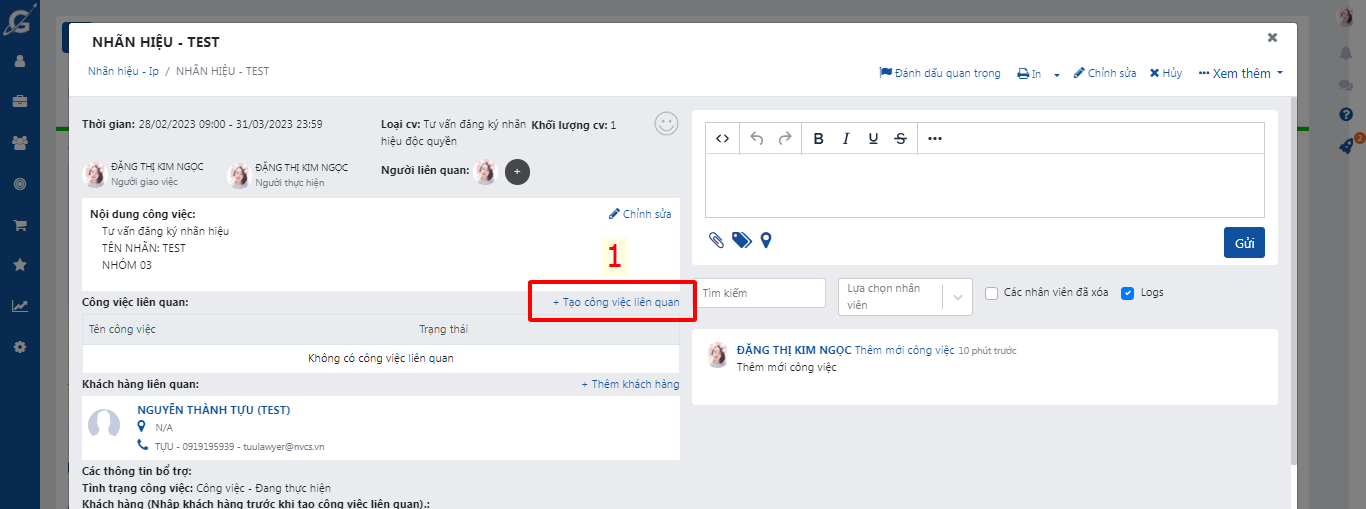Open the star icon in left sidebar
Image resolution: width=1366 pixels, height=509 pixels.
click(19, 265)
